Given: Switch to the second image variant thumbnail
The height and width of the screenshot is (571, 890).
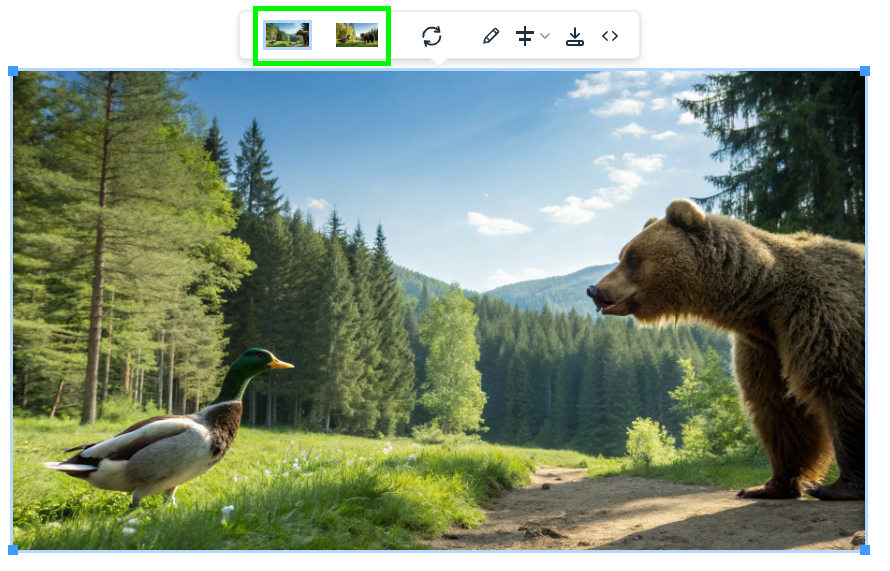Looking at the screenshot, I should coord(357,35).
